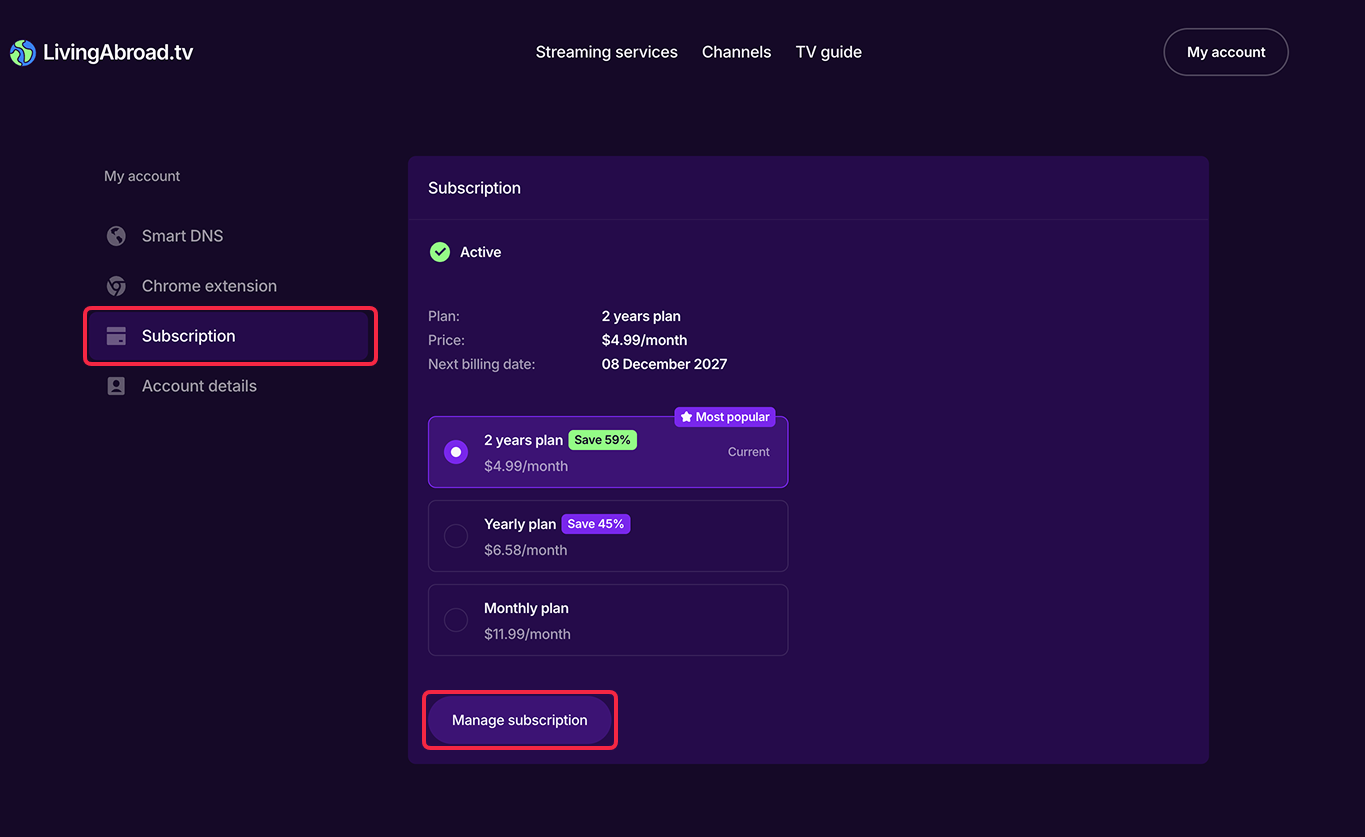The height and width of the screenshot is (837, 1365).
Task: Click the My account button
Action: pos(1225,52)
